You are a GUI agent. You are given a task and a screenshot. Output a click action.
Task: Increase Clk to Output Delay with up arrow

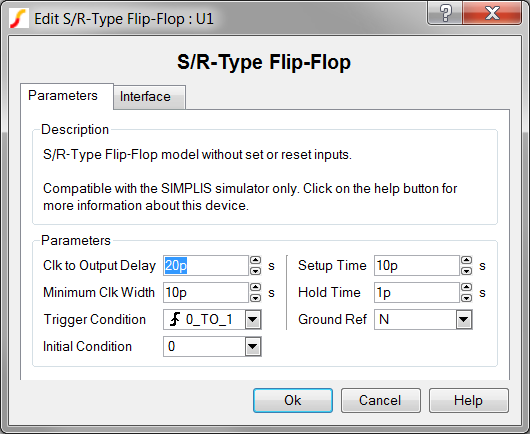tap(256, 260)
